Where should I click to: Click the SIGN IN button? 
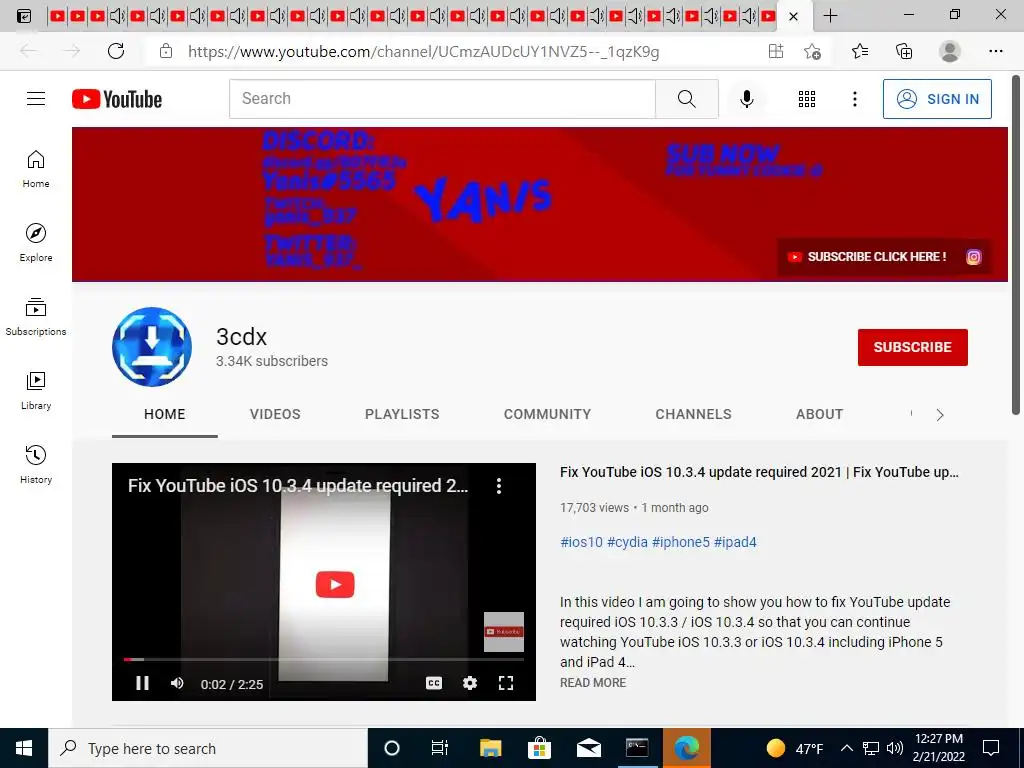click(937, 99)
